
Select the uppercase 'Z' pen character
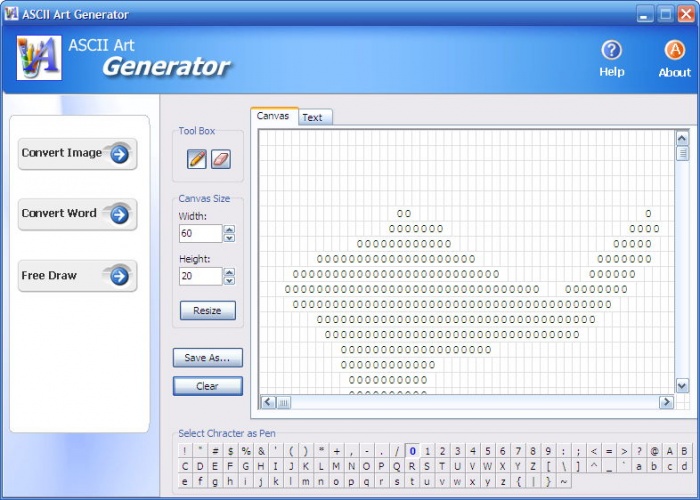click(x=533, y=467)
